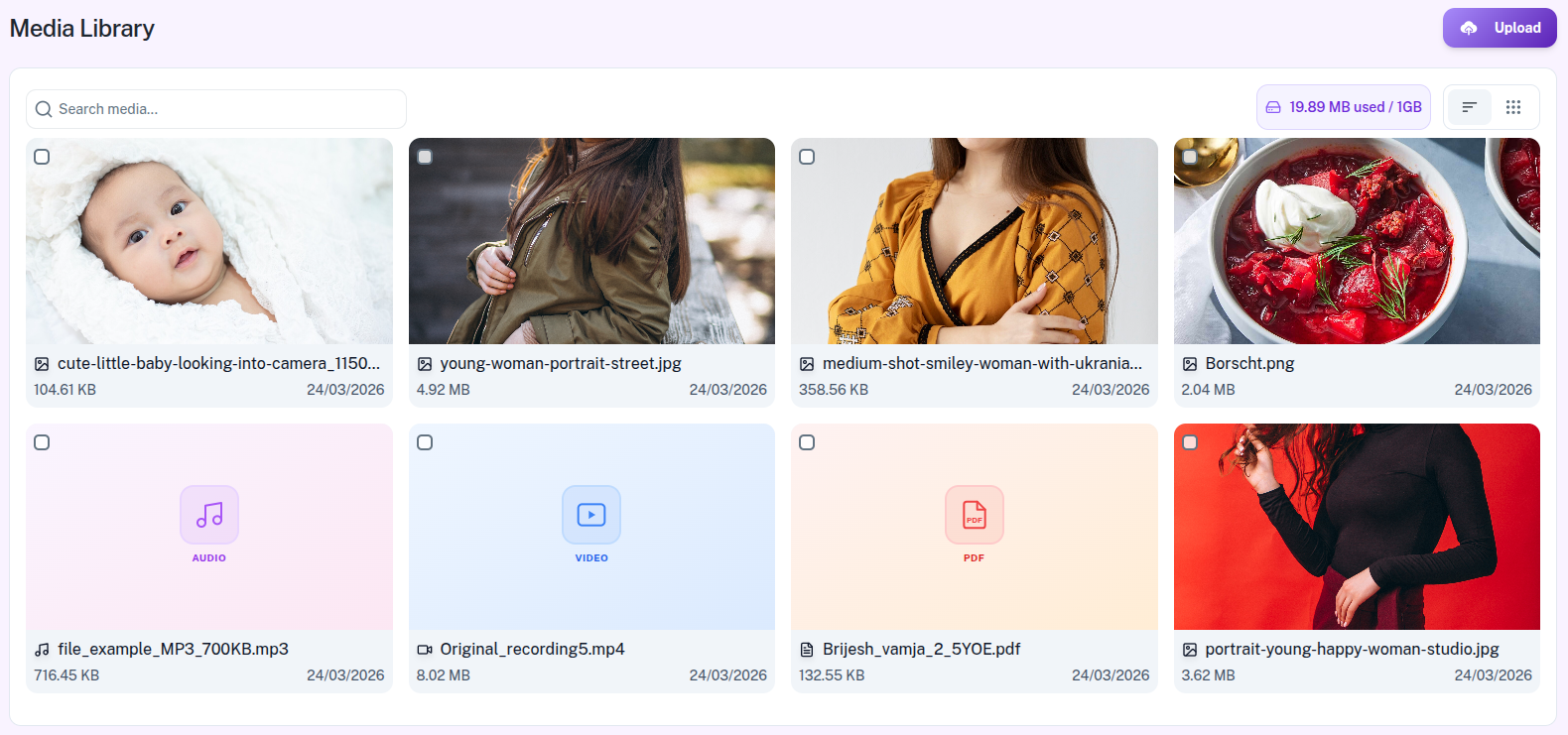Click the blue VIDEO play icon
This screenshot has height=735, width=1568.
pyautogui.click(x=591, y=515)
